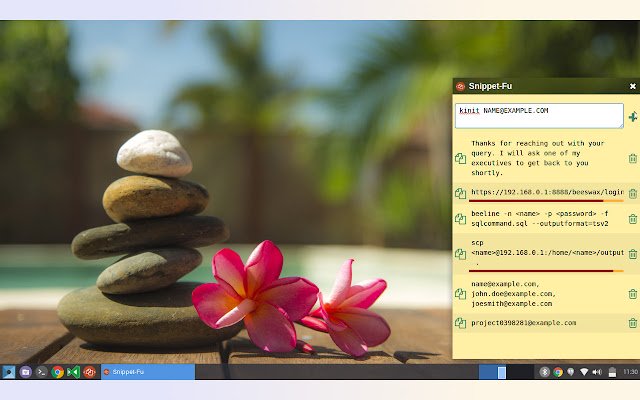Click the battery indicator in the tray
640x400 pixels.
click(612, 372)
